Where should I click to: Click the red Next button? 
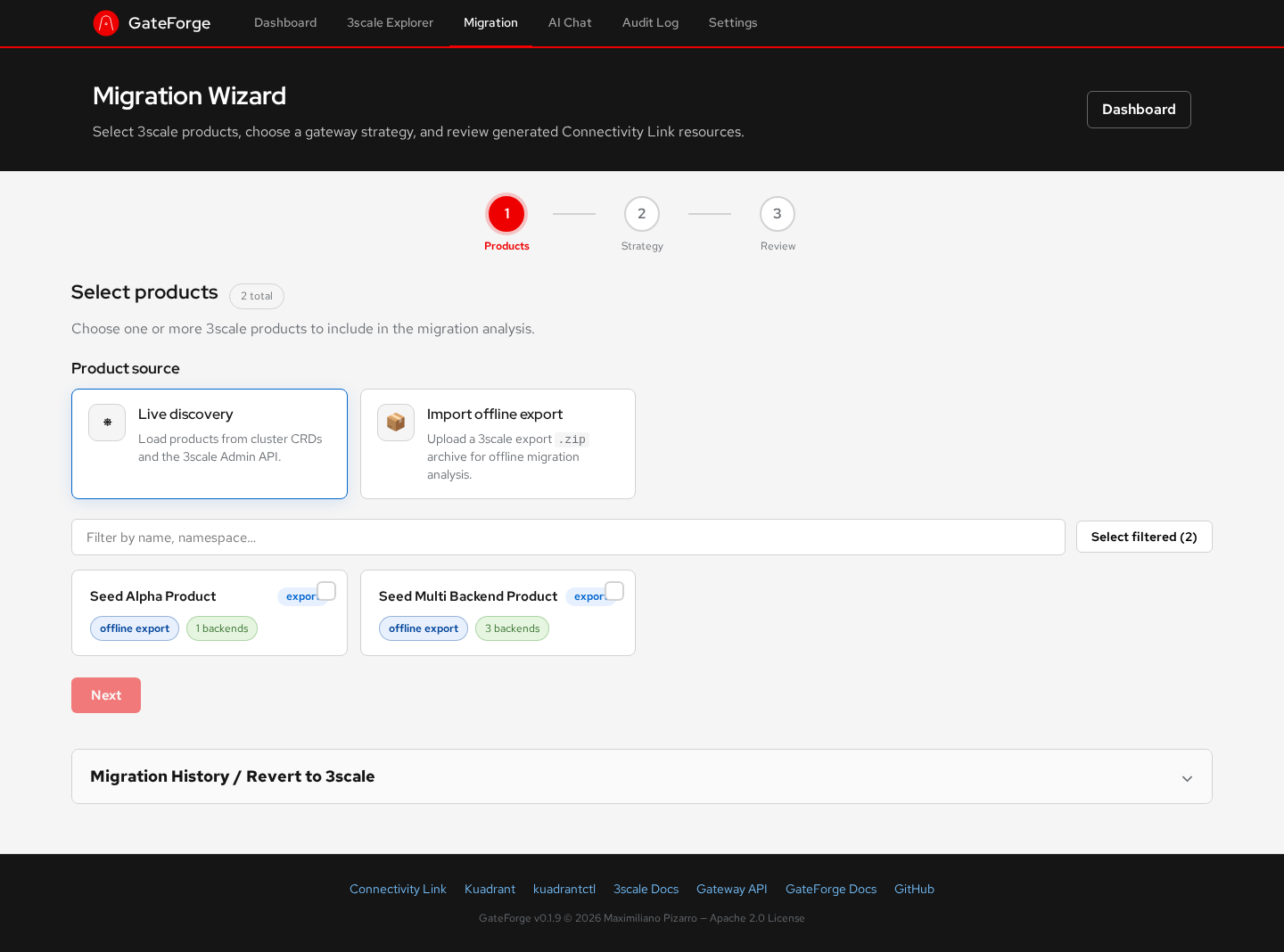pos(106,695)
